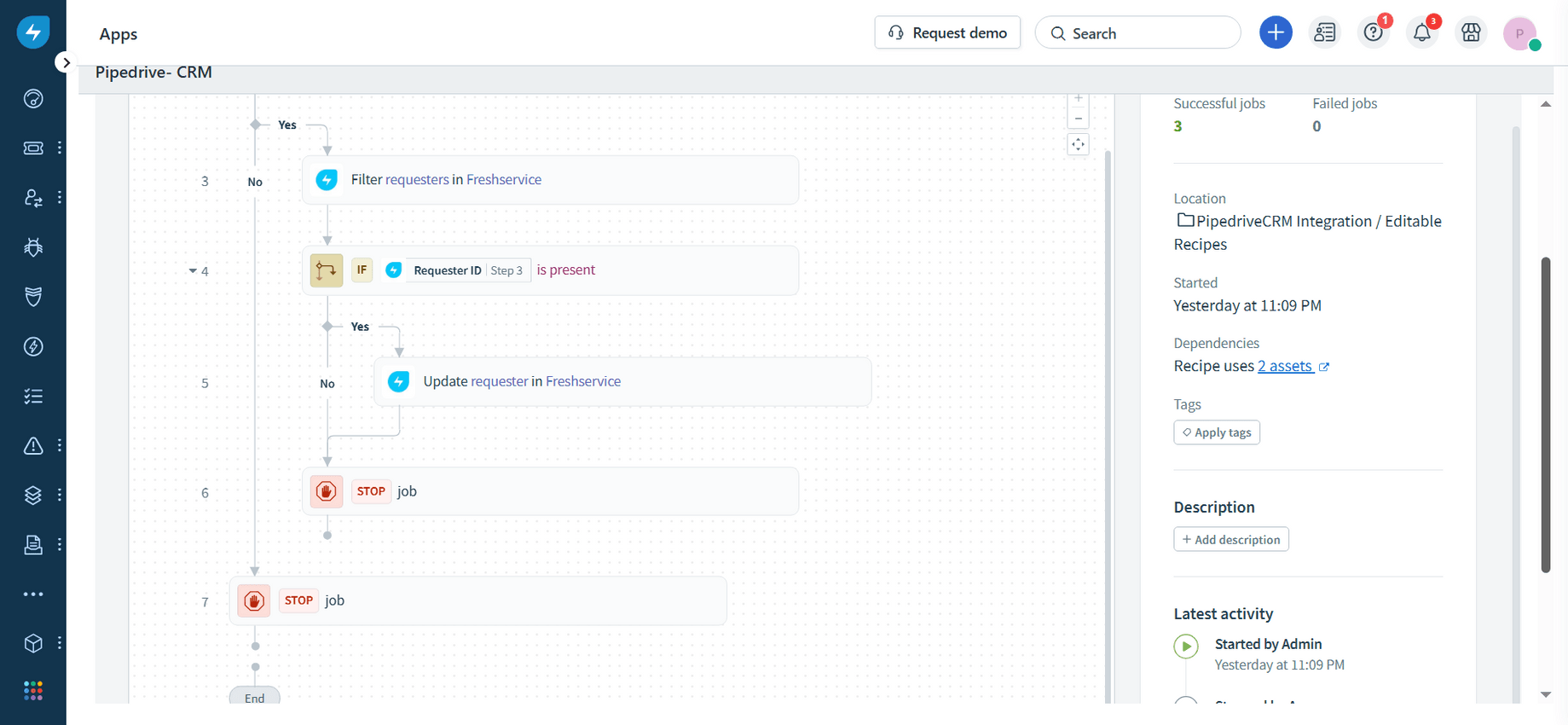This screenshot has width=1568, height=725.
Task: Click the page scroll up arrow
Action: click(x=1546, y=104)
